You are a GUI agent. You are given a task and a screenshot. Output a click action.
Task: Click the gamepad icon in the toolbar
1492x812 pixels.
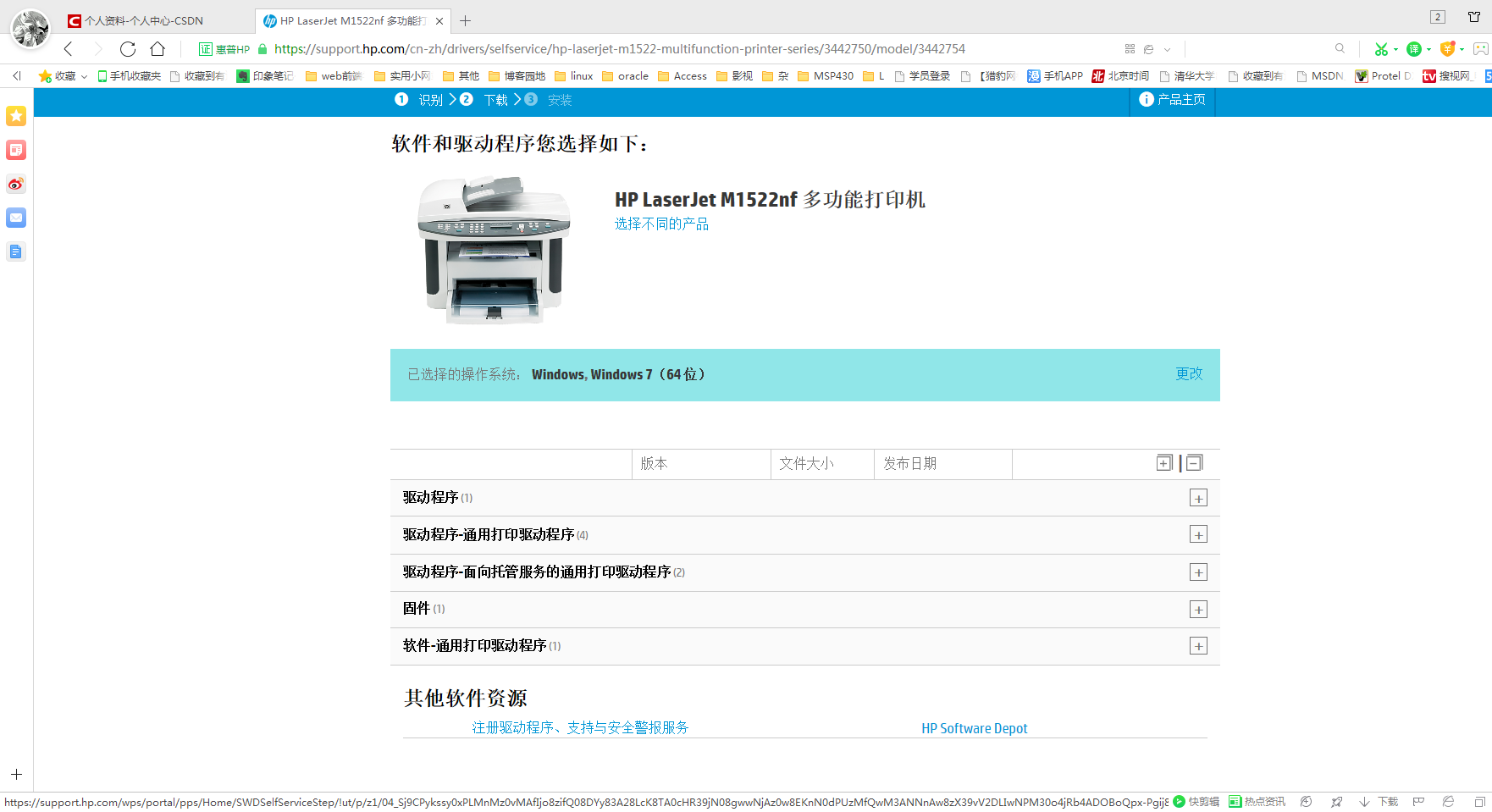pos(1481,49)
